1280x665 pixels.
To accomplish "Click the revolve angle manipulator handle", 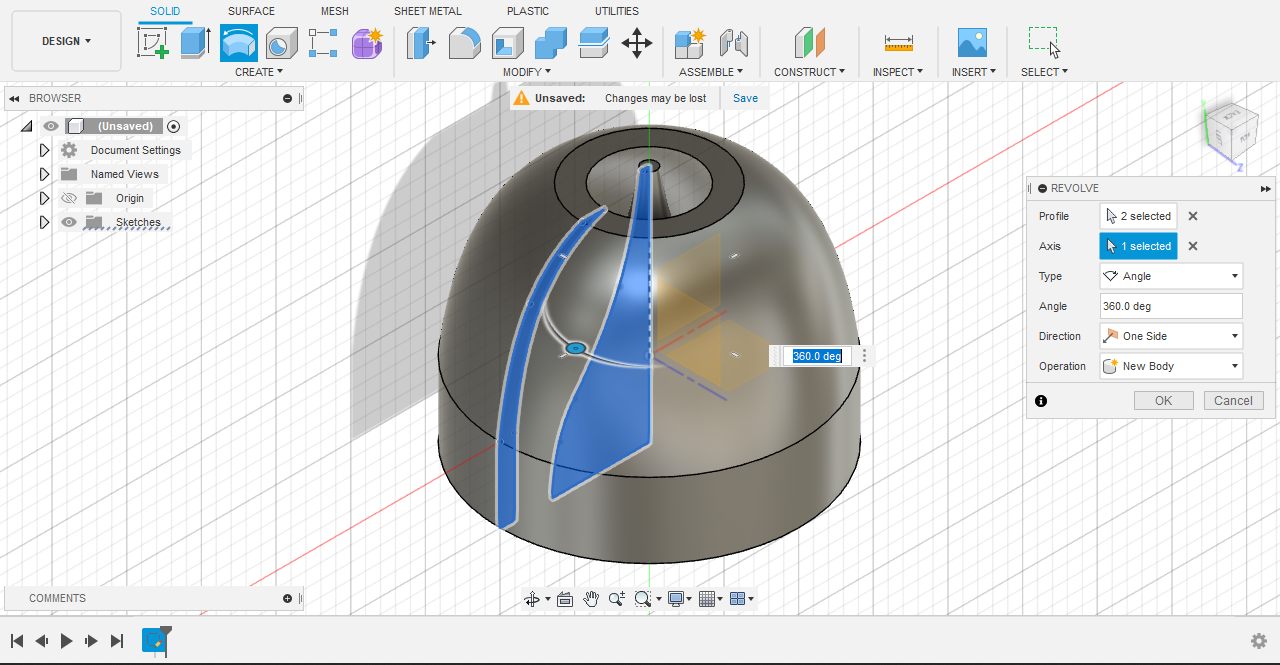I will pyautogui.click(x=575, y=348).
